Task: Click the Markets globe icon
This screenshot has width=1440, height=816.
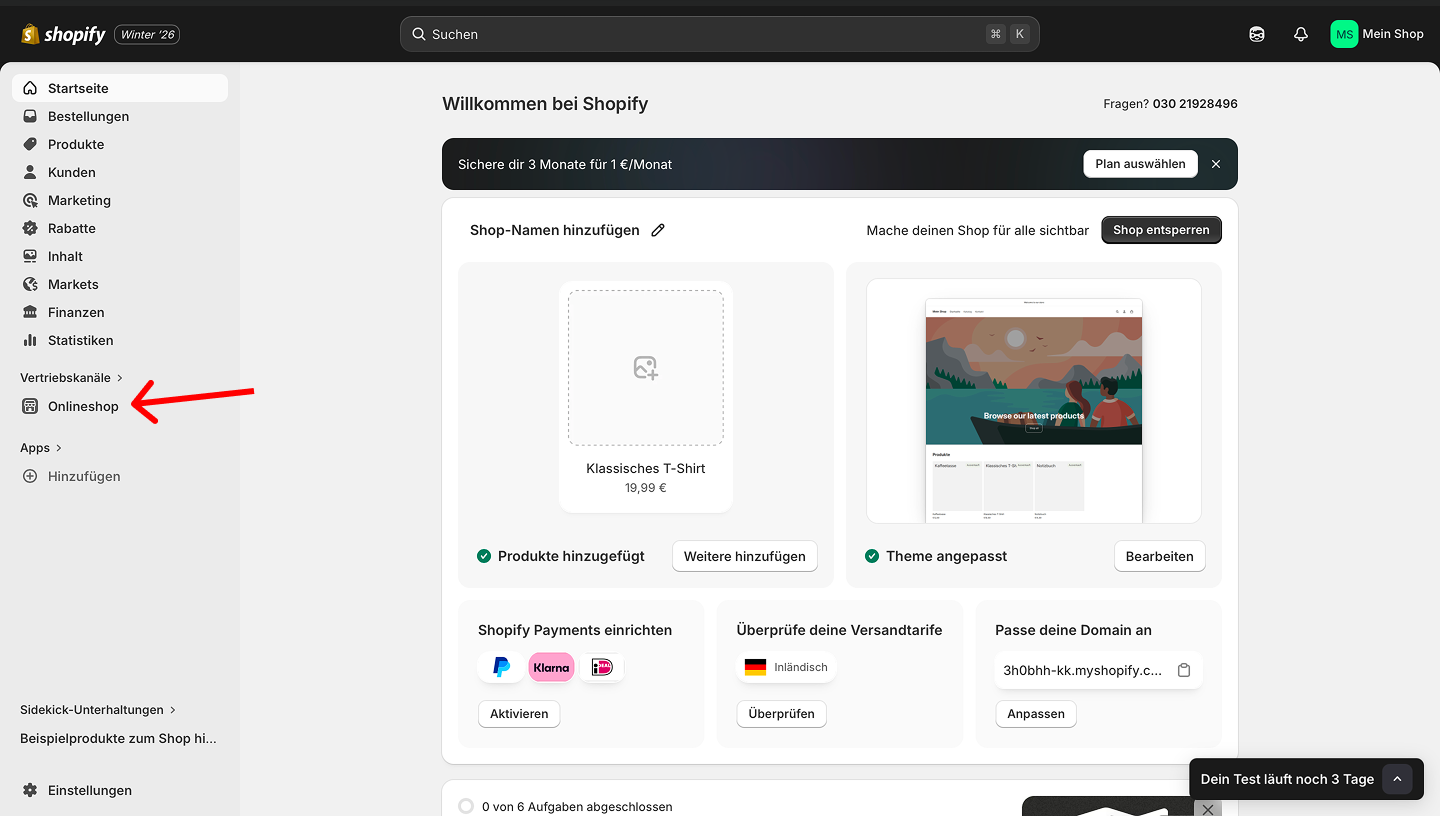Action: 30,284
